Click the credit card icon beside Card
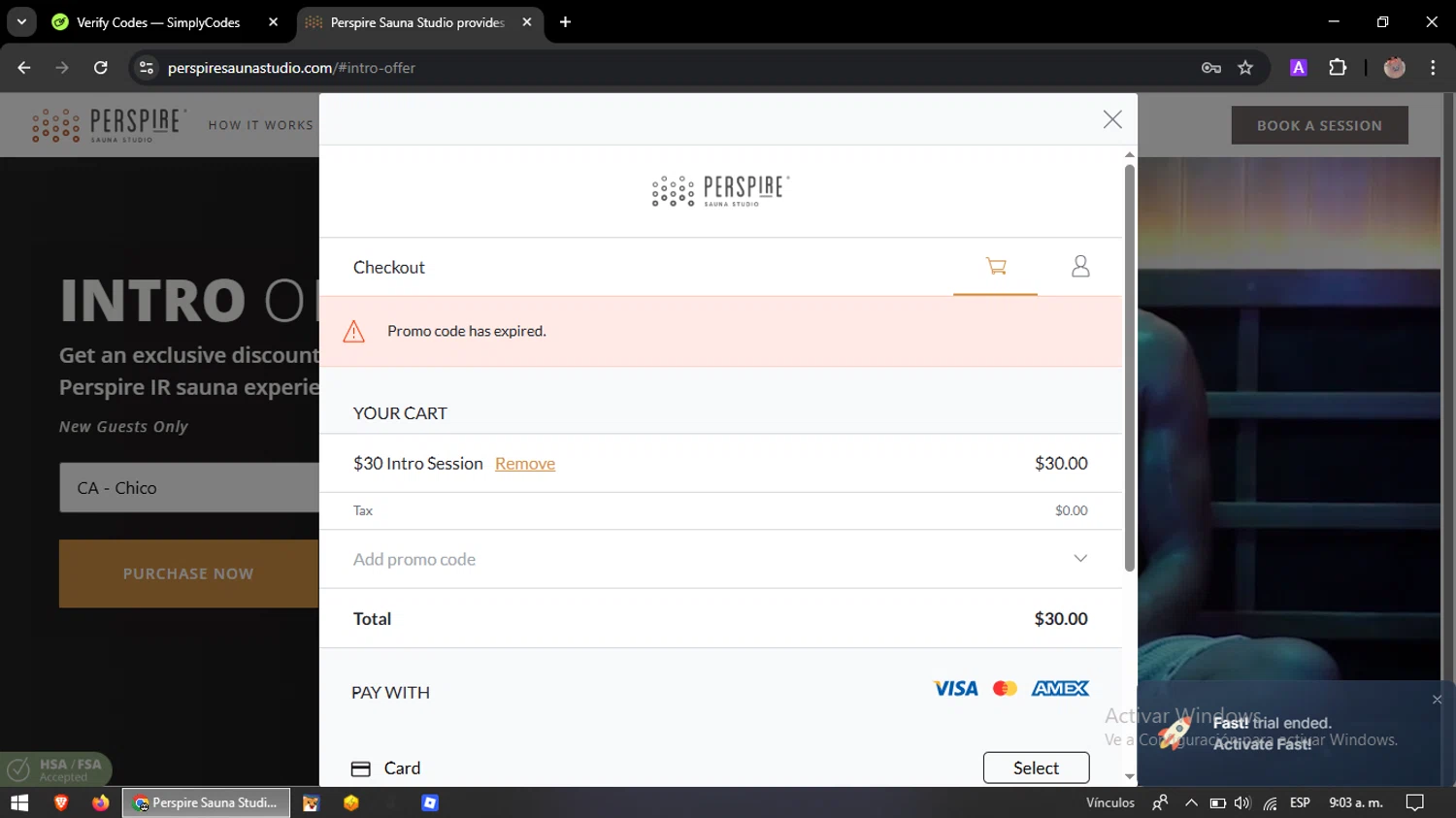Screen dimensions: 1456x818 tap(361, 769)
